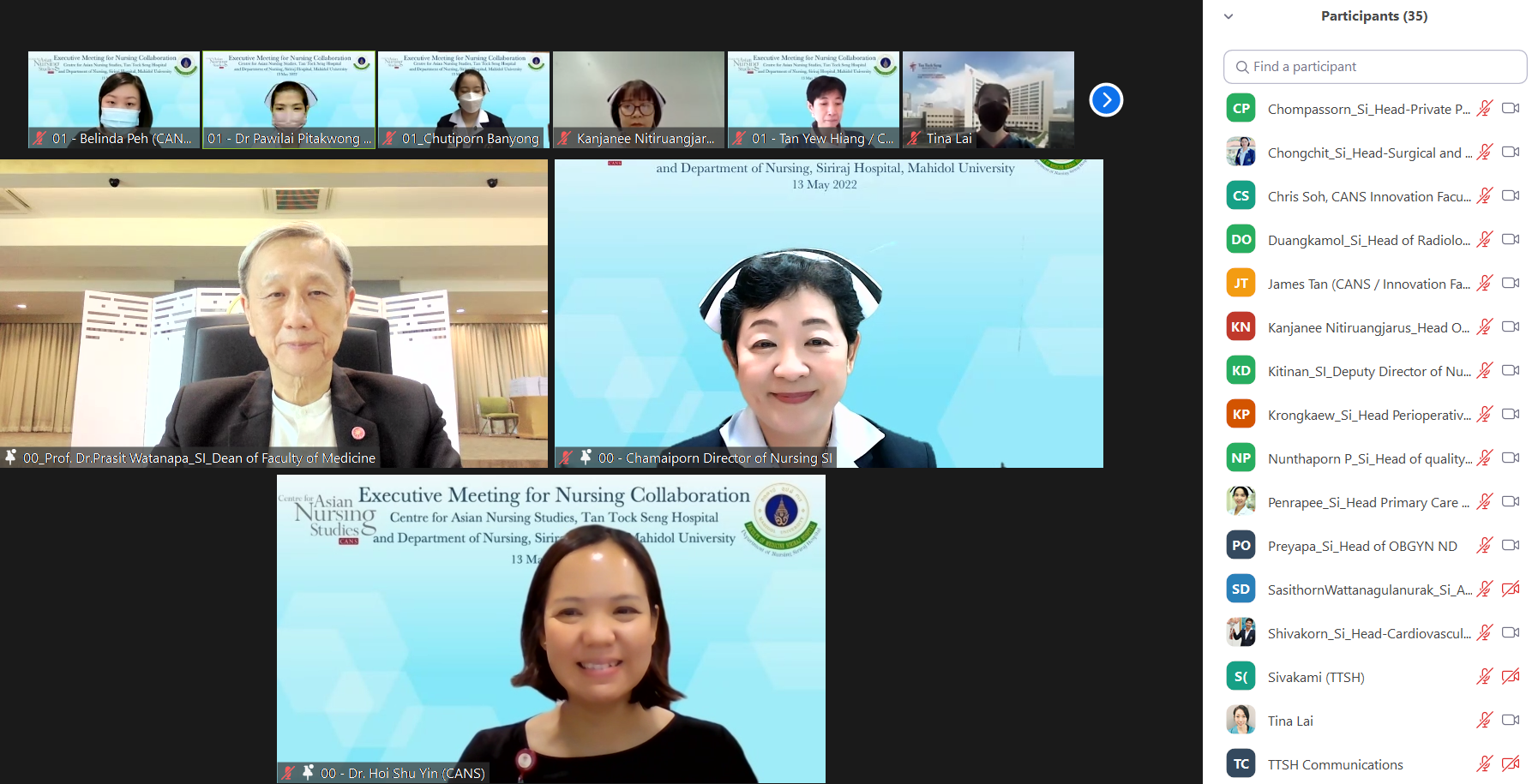Click the Find a participant search field
The width and height of the screenshot is (1532, 784).
(x=1375, y=67)
